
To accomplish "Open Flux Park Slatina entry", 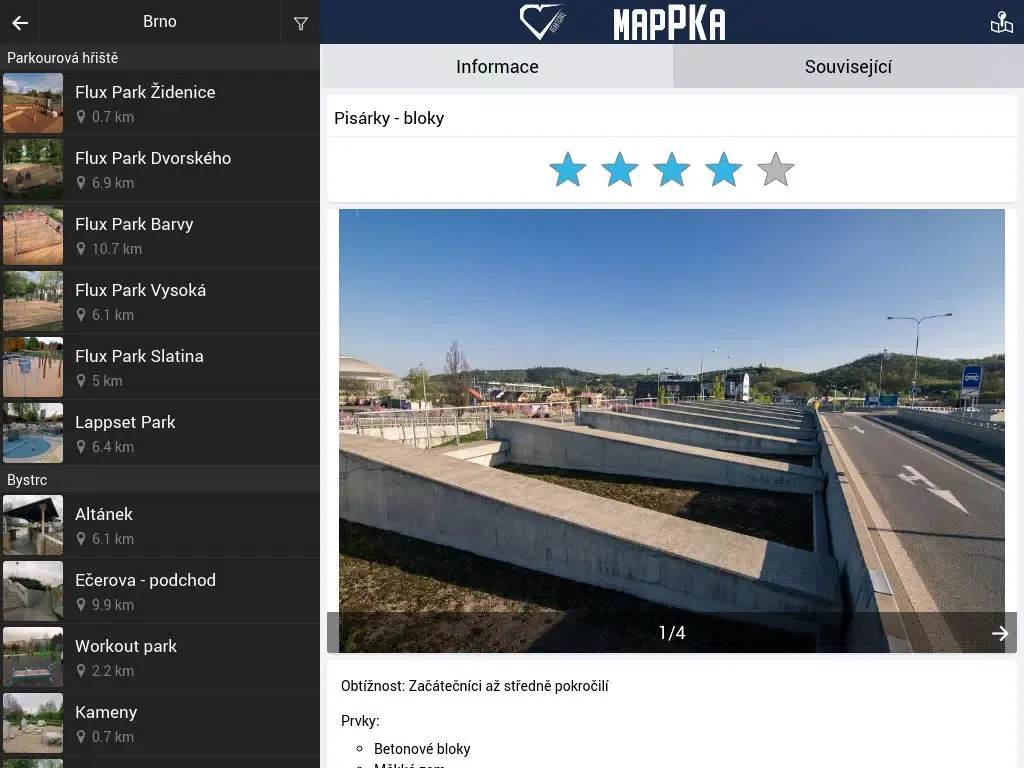I will tap(160, 367).
